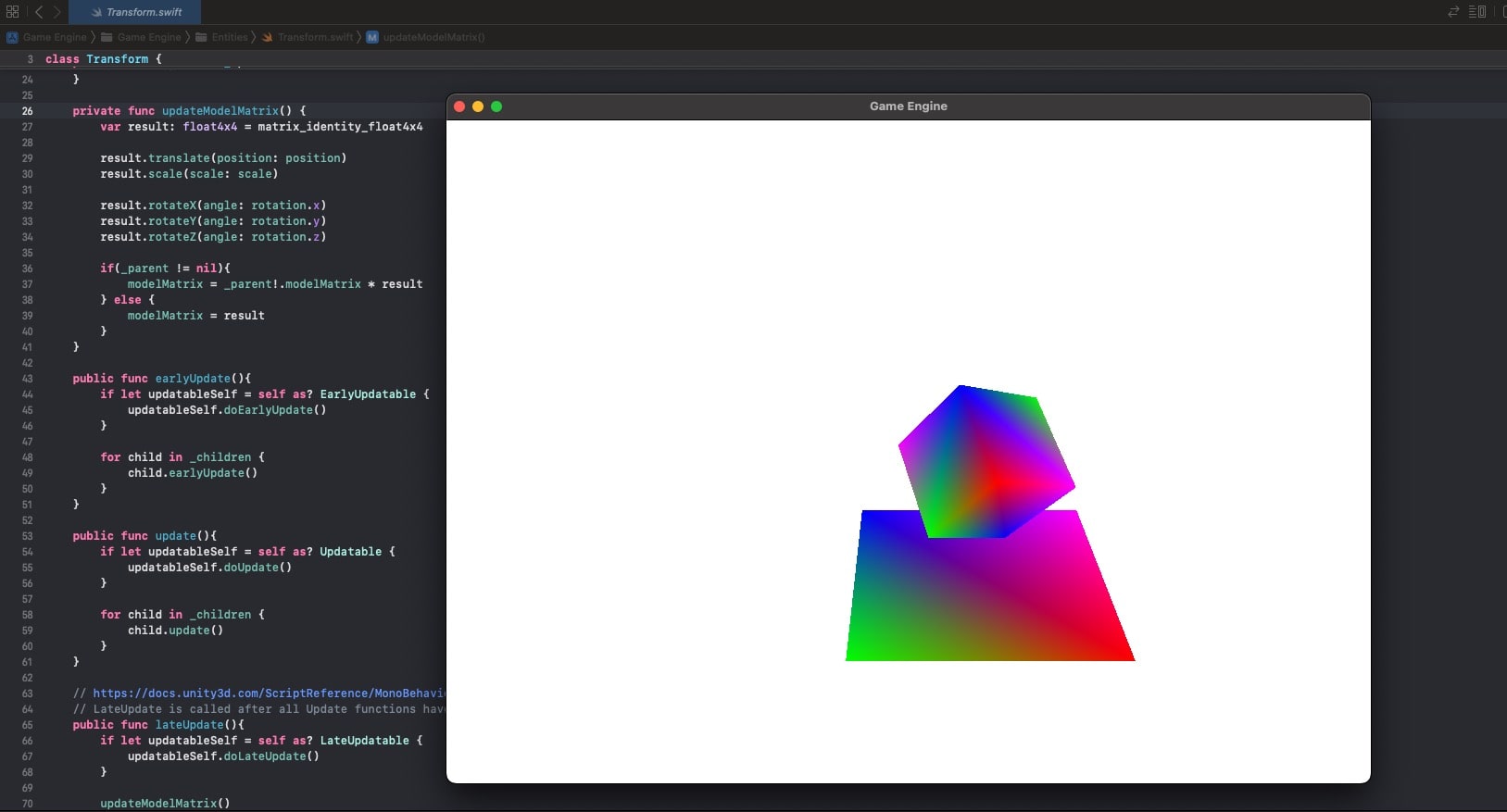Click 'earlyUpdate' function name on line 43
1507x812 pixels.
(x=193, y=379)
